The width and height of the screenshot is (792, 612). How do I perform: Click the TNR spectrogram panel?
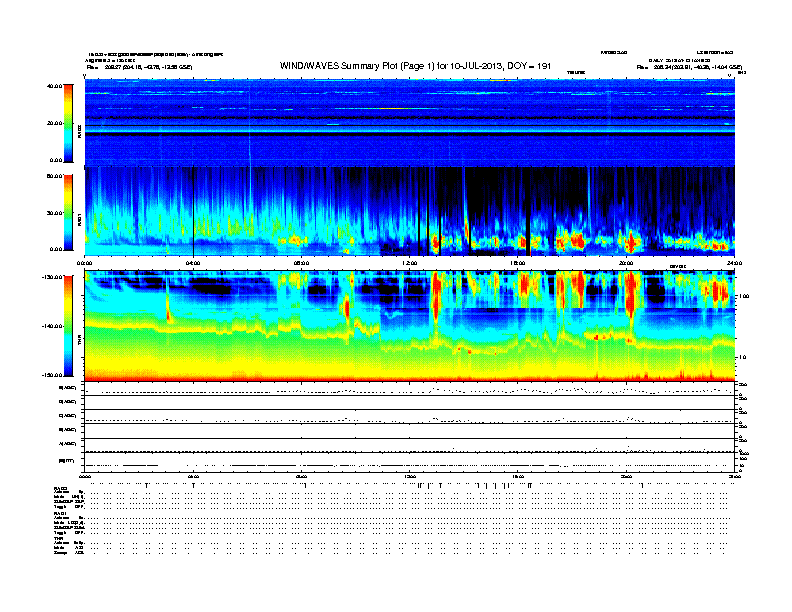410,326
